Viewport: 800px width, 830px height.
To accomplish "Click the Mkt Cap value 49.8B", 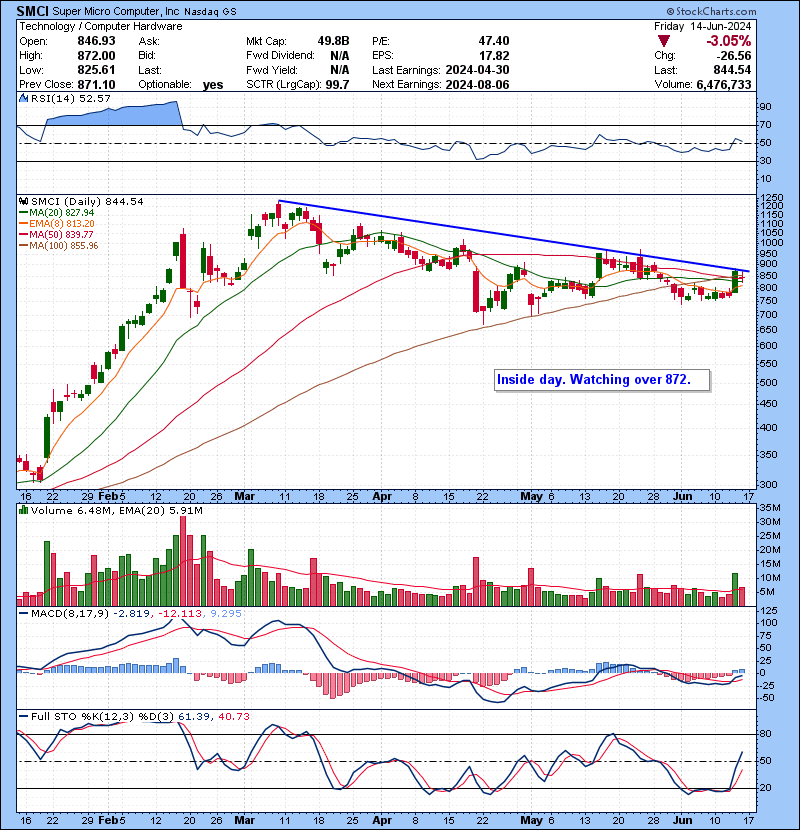I will click(x=334, y=41).
